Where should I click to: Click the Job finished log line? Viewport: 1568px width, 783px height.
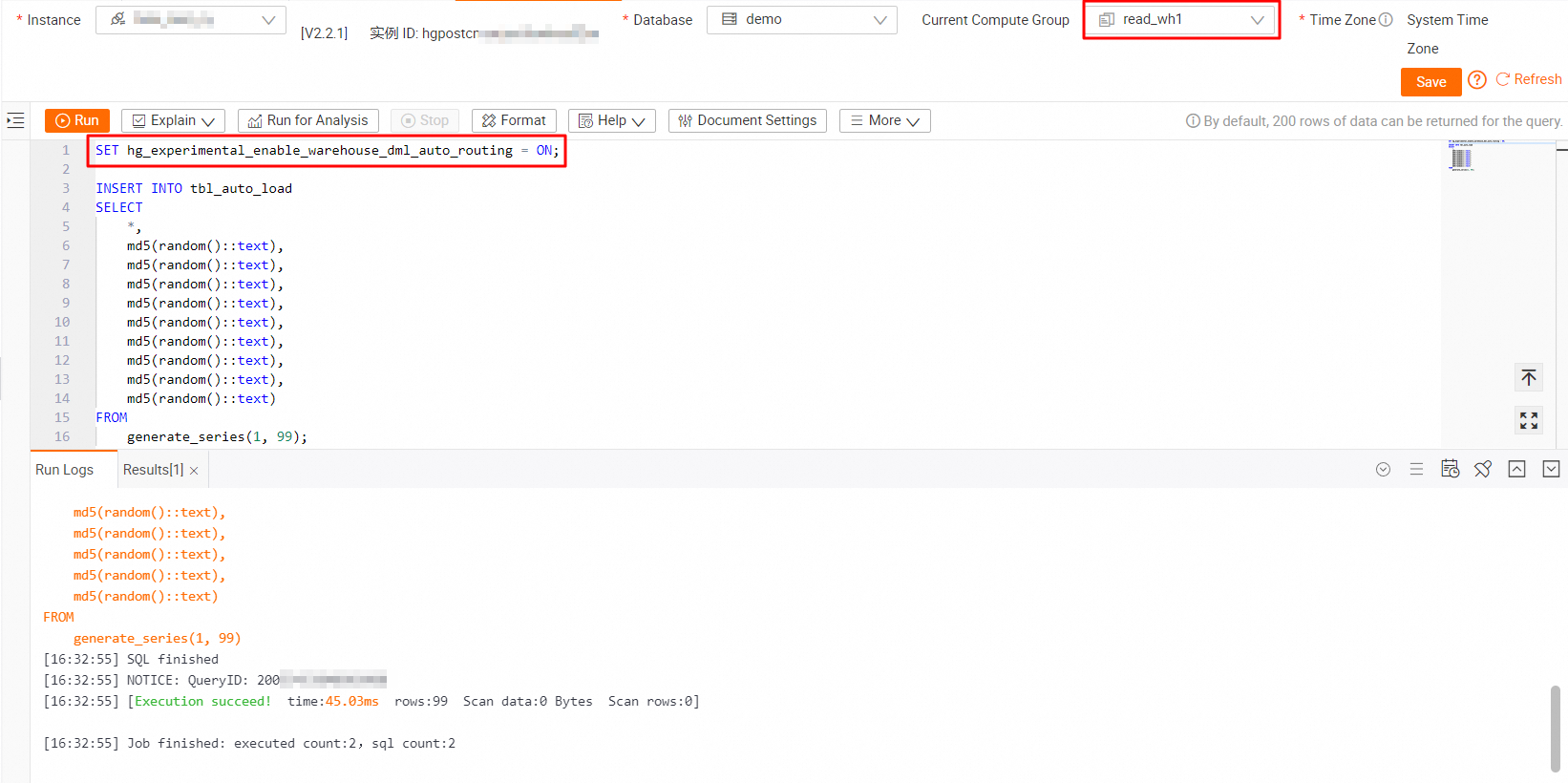point(249,743)
